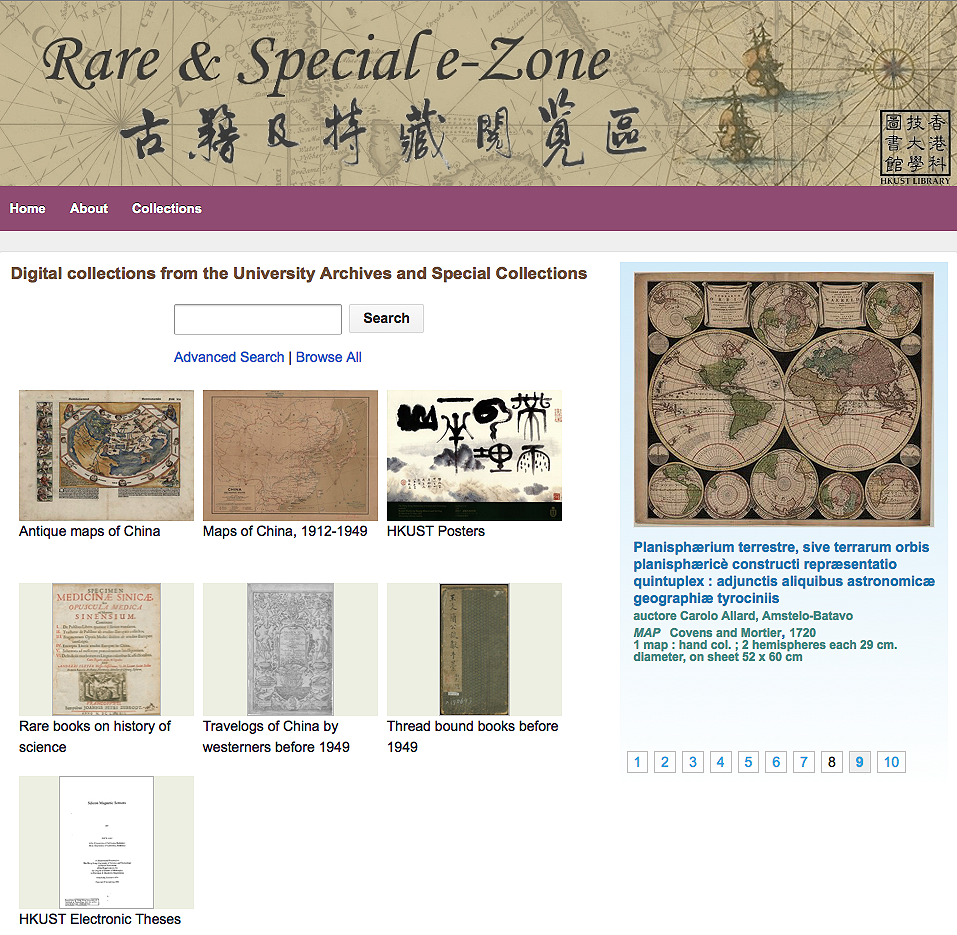Click the HKUST Library seal logo
Image resolution: width=957 pixels, height=935 pixels.
915,147
